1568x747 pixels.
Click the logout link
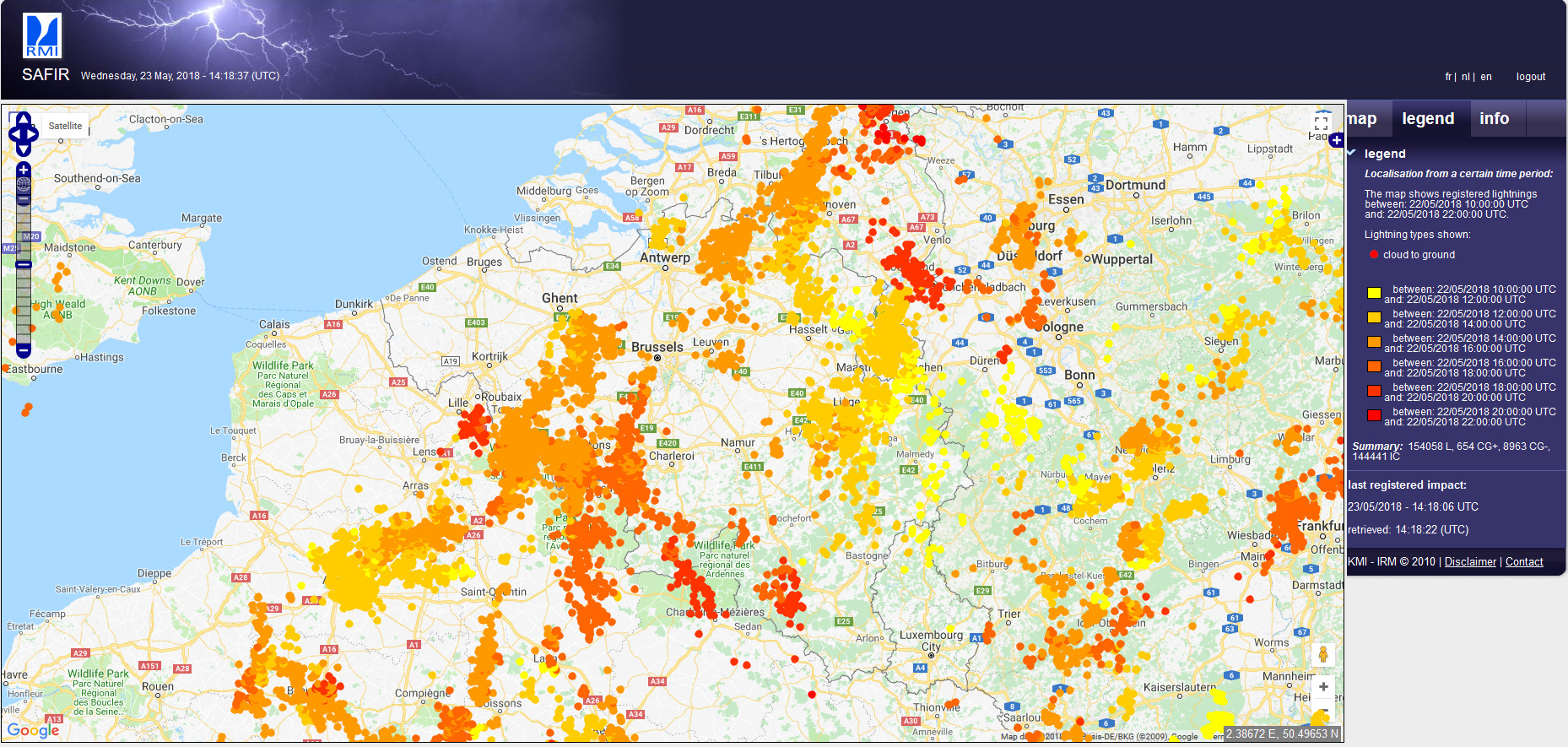pos(1530,77)
